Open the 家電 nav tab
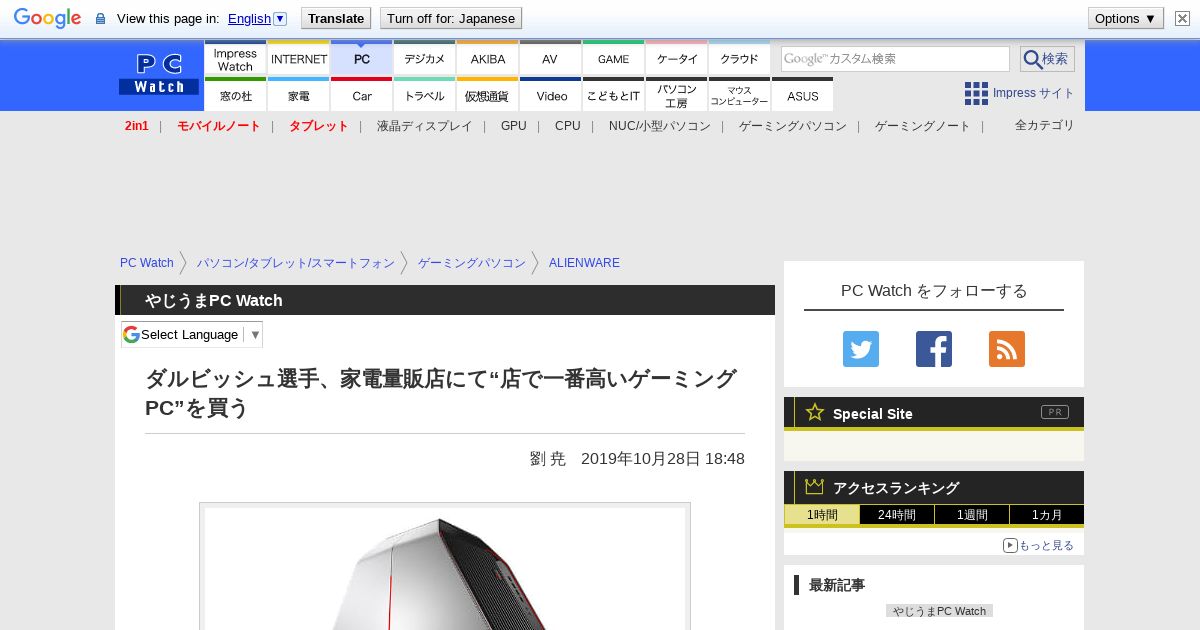Screen dimensions: 1200x630 pyautogui.click(x=299, y=95)
